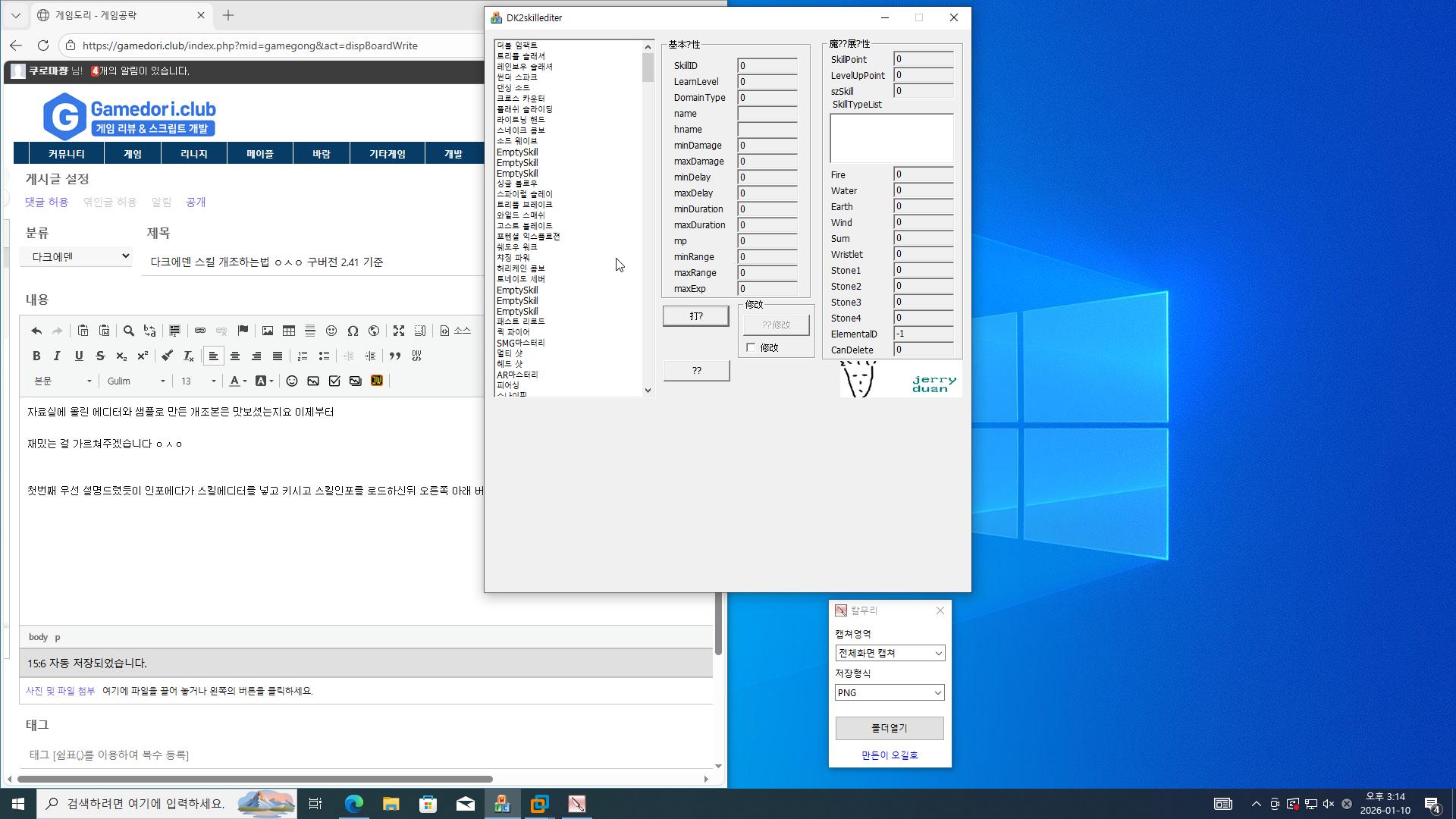The width and height of the screenshot is (1456, 819).
Task: Open the special character Omega picker
Action: click(x=353, y=331)
